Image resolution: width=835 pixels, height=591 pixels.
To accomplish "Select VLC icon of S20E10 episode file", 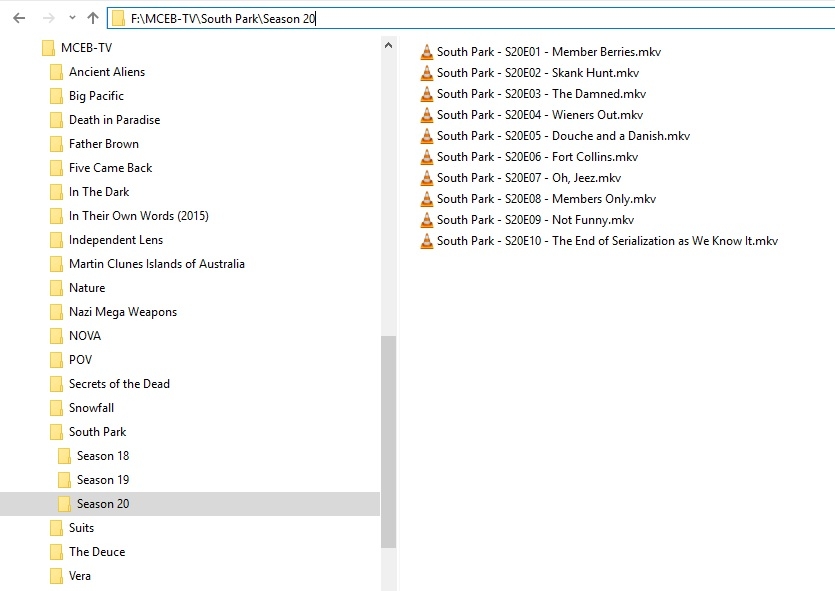I will coord(427,241).
